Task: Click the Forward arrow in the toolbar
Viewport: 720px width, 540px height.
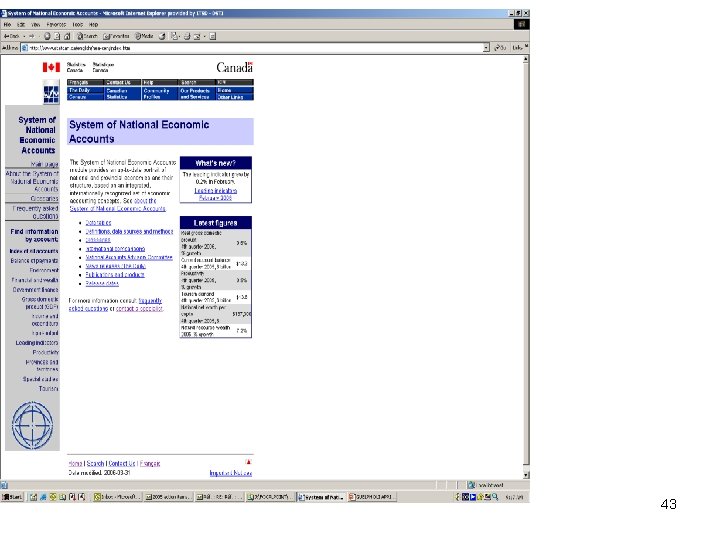Action: (x=31, y=36)
